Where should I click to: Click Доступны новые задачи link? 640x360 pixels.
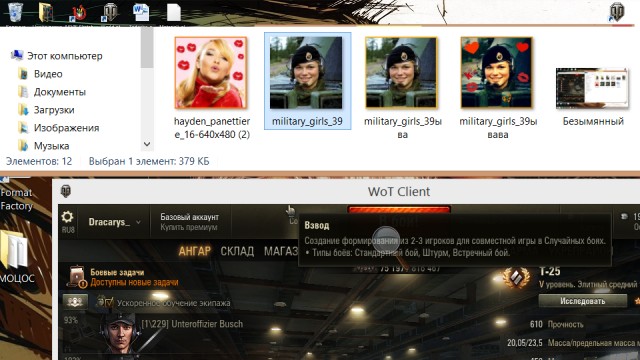pos(134,282)
